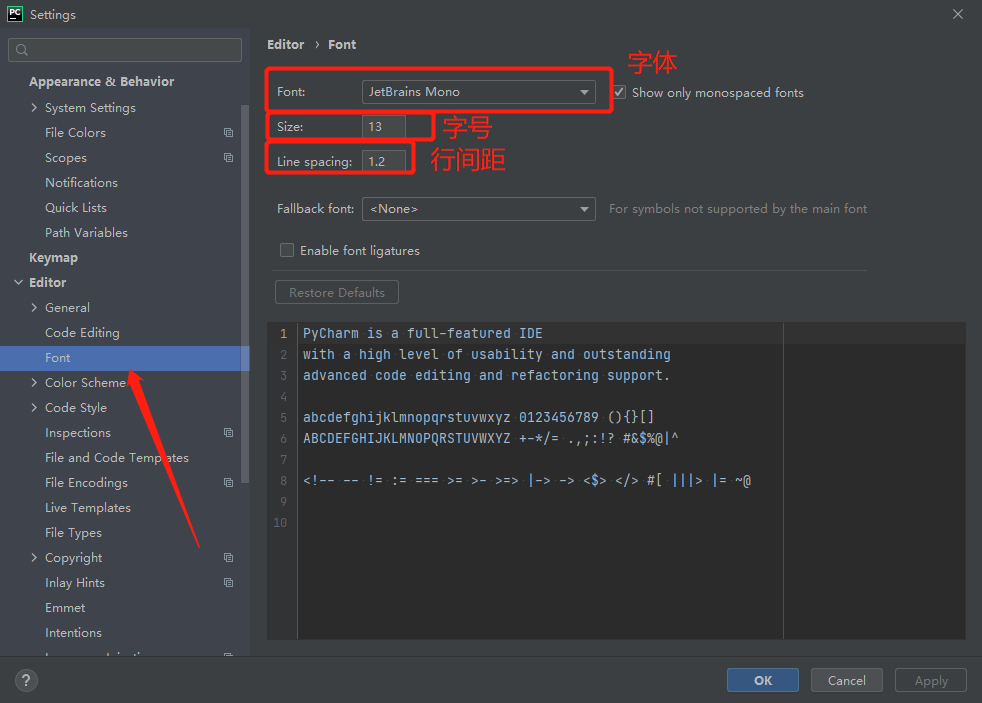Click the Size field showing 13

384,126
